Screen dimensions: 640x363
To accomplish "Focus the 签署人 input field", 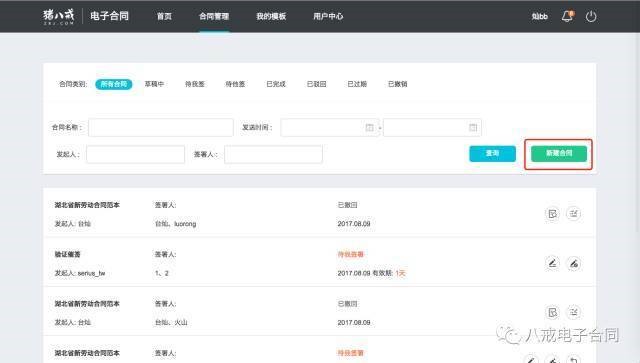I will (273, 154).
